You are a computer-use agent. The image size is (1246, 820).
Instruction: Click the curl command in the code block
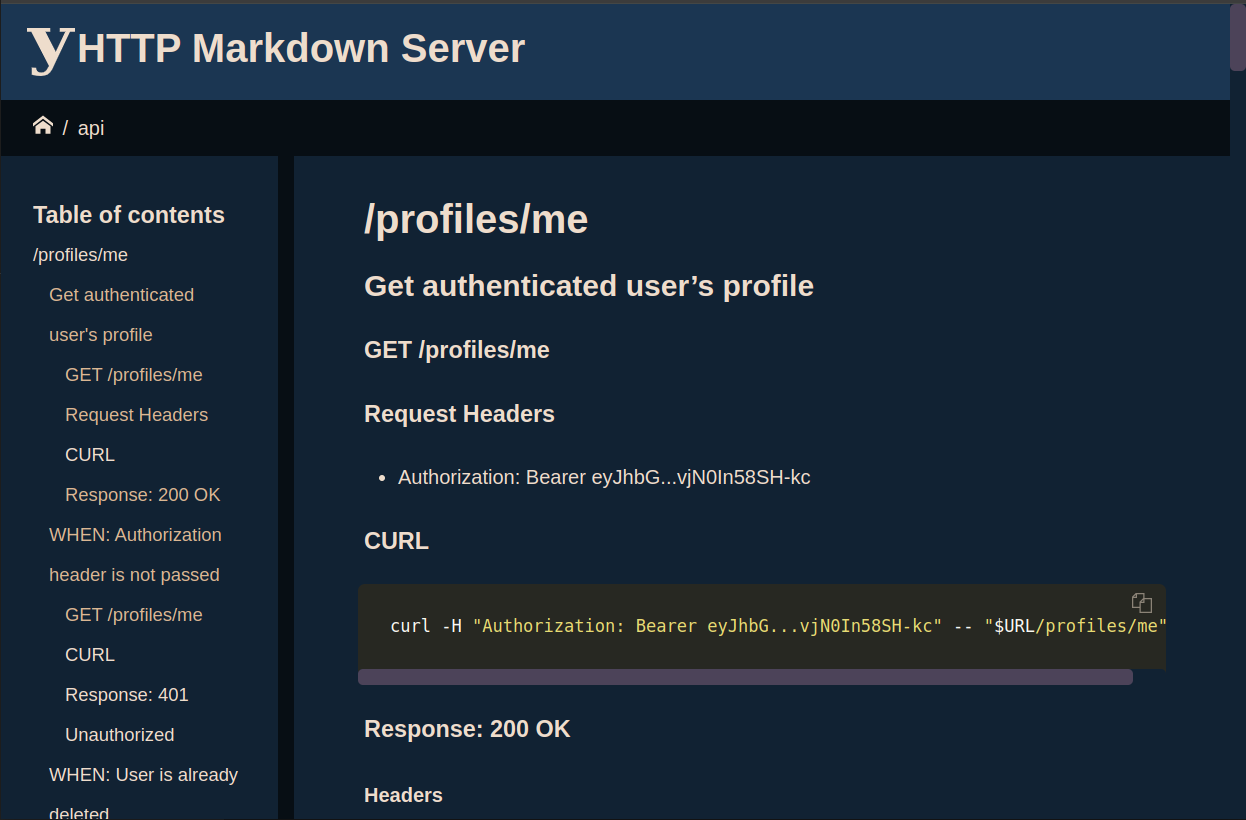pyautogui.click(x=700, y=625)
